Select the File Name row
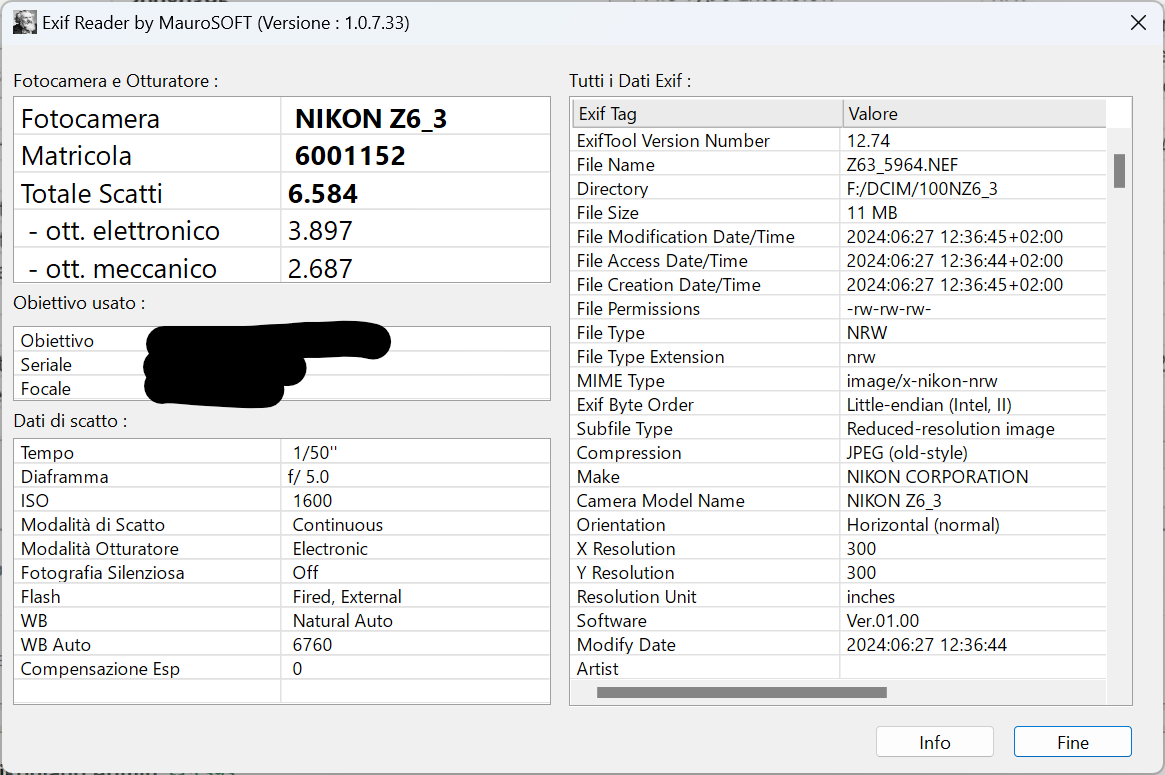 pyautogui.click(x=839, y=165)
